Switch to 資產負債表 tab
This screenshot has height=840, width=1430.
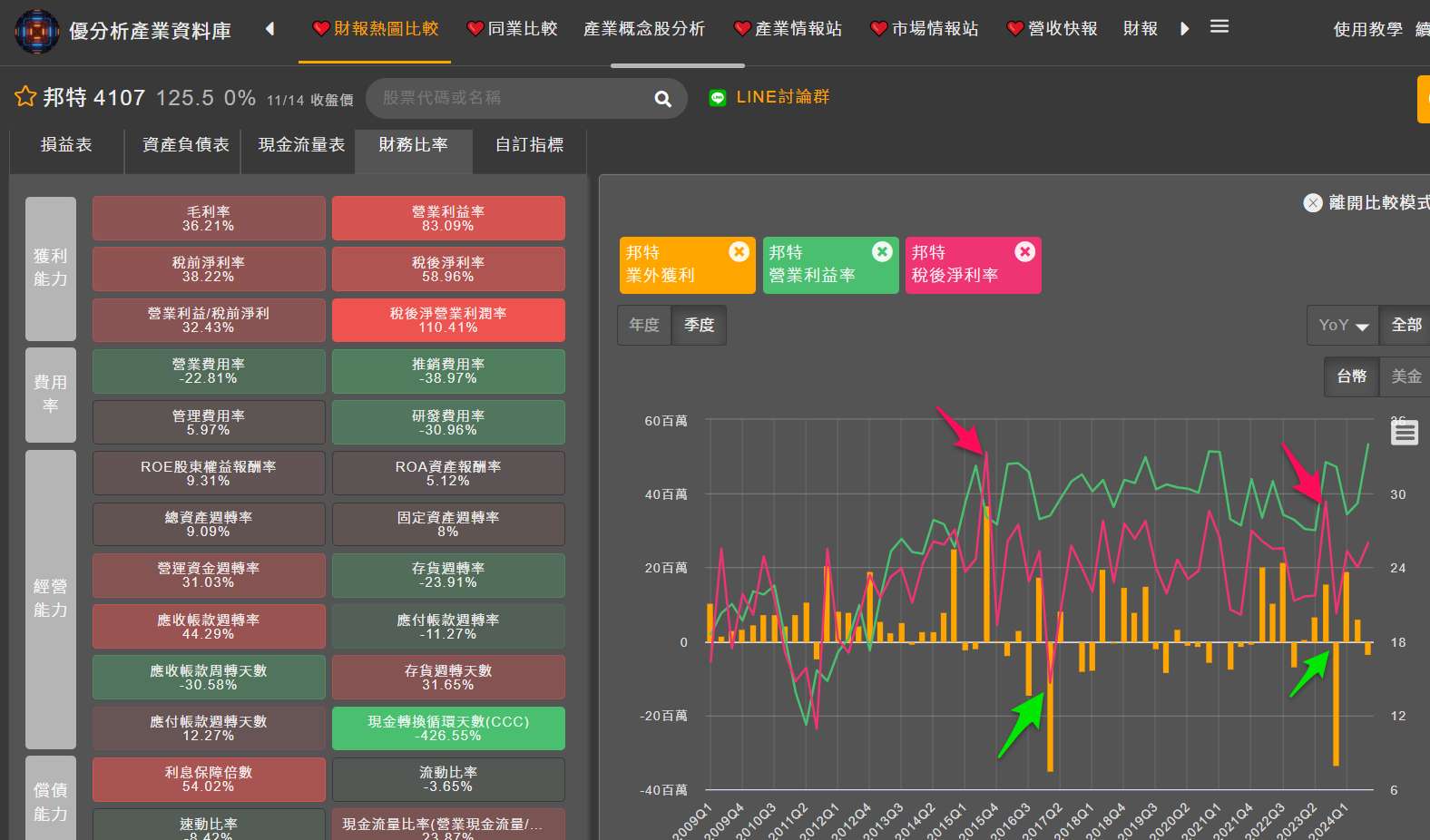[x=185, y=145]
